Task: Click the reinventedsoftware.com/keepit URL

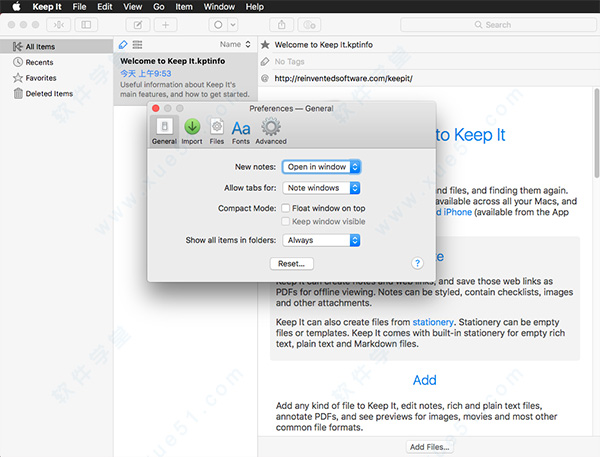Action: [x=343, y=78]
